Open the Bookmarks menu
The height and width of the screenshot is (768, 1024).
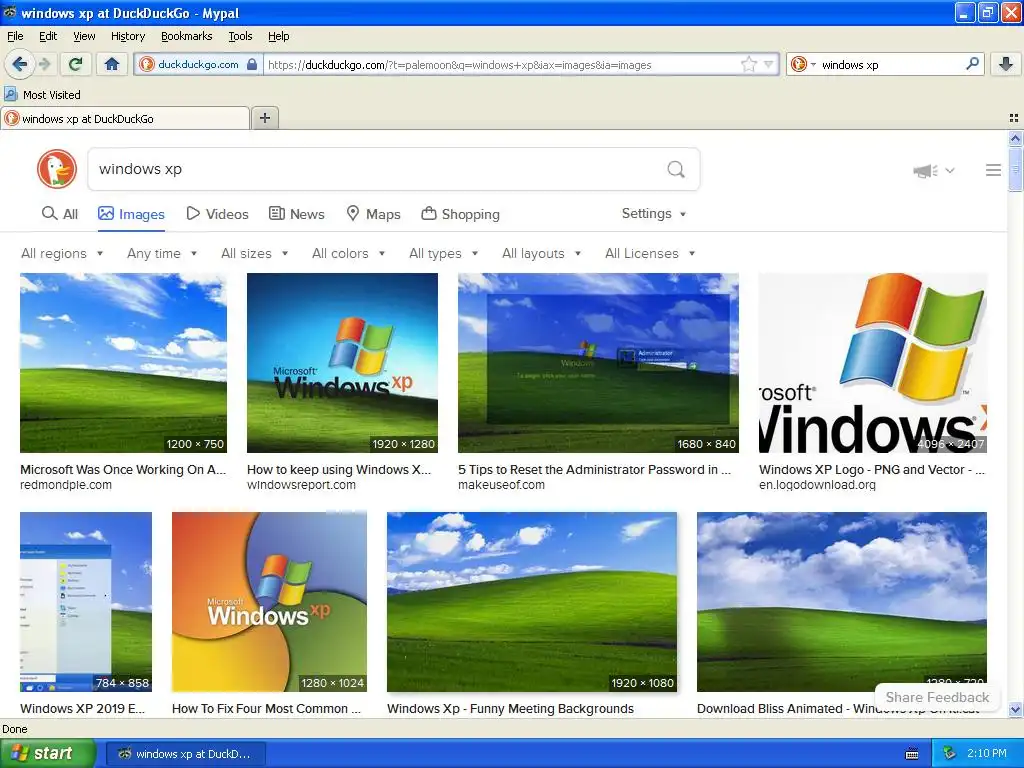tap(186, 36)
